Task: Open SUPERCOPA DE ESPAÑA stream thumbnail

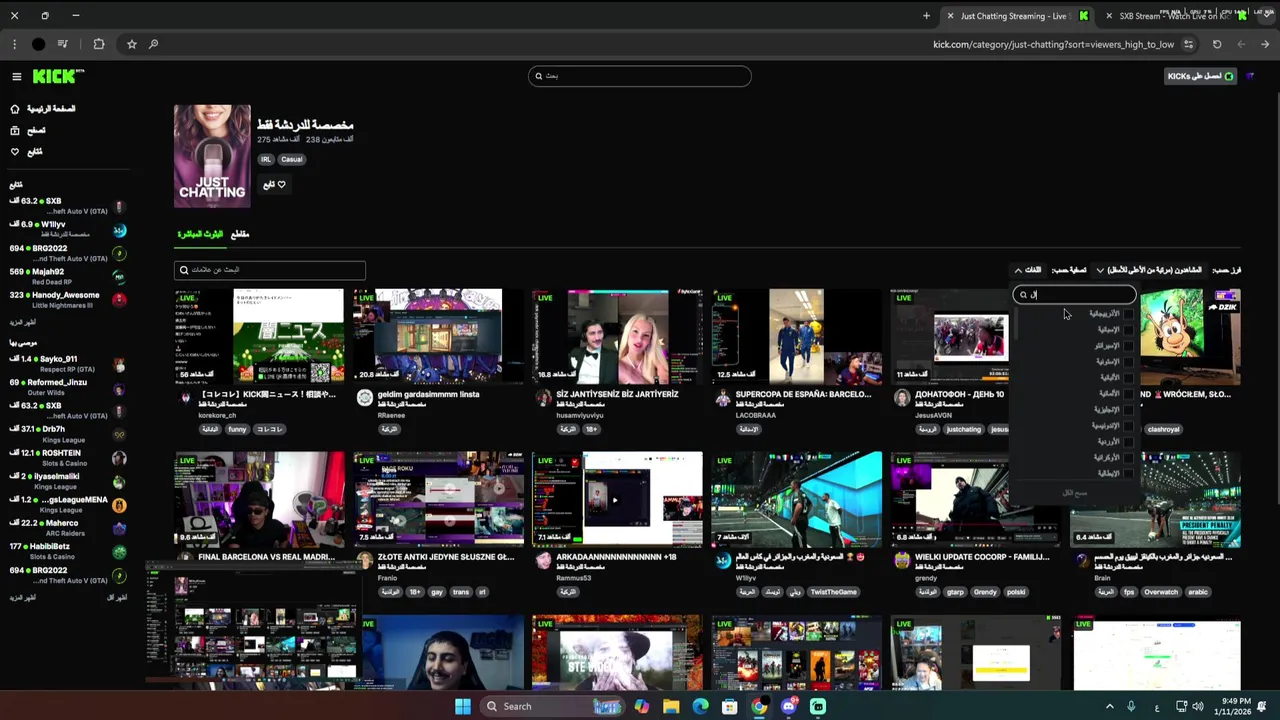Action: (797, 337)
